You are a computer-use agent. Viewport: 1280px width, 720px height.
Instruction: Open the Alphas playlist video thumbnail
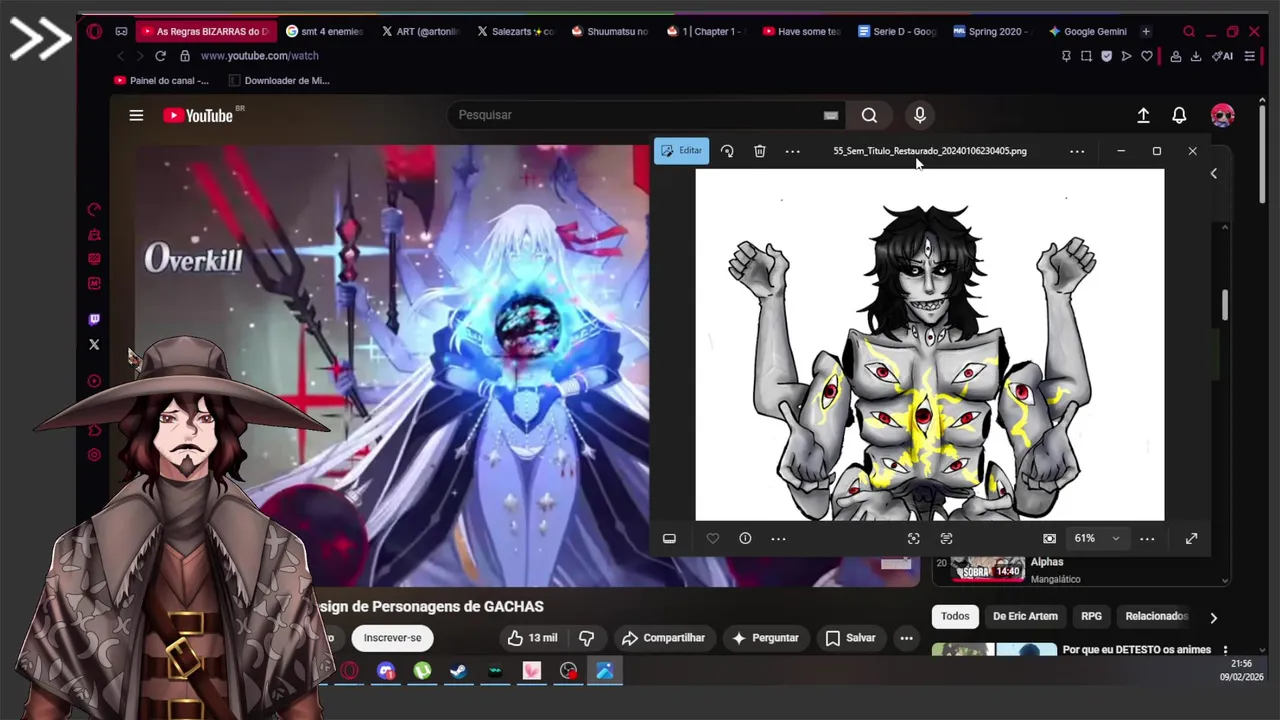point(987,569)
